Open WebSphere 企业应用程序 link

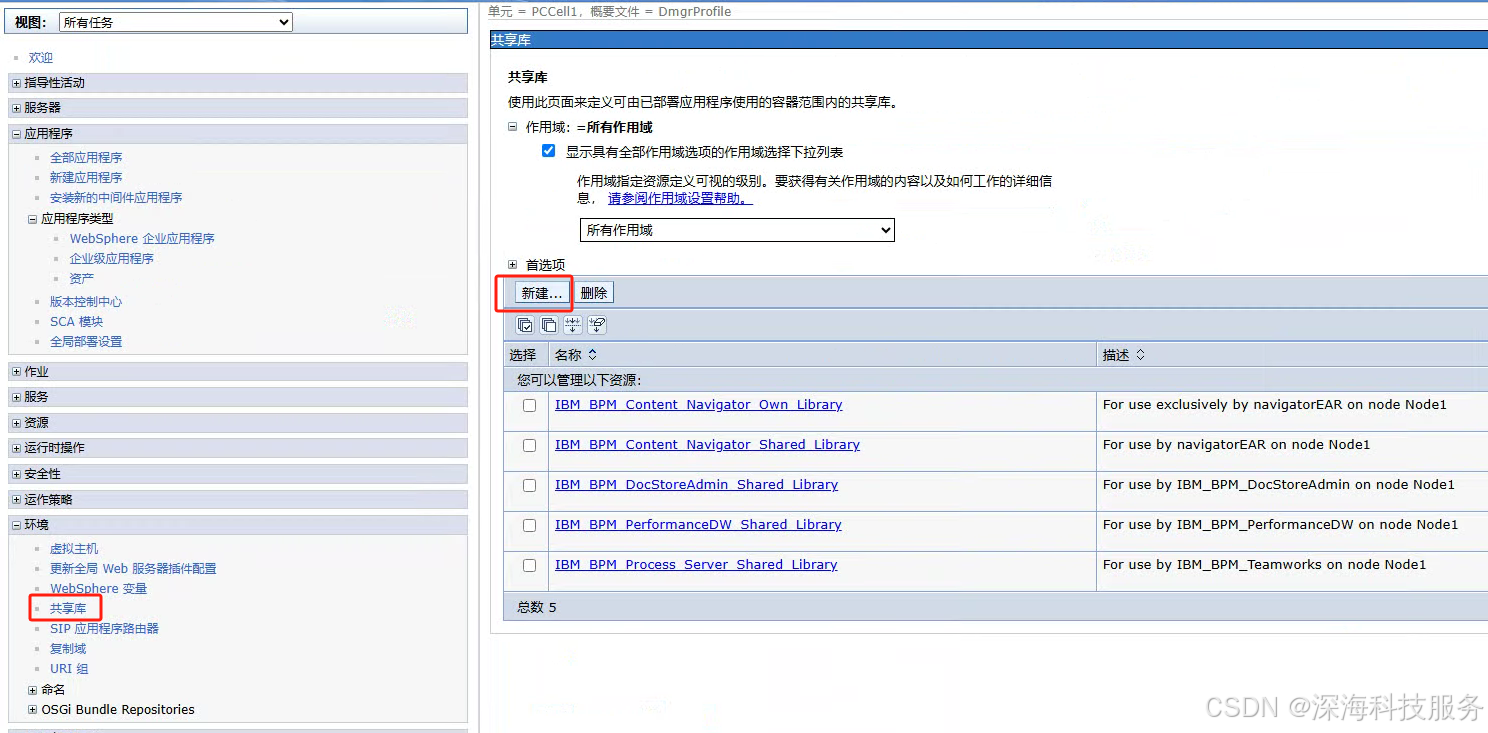(142, 239)
